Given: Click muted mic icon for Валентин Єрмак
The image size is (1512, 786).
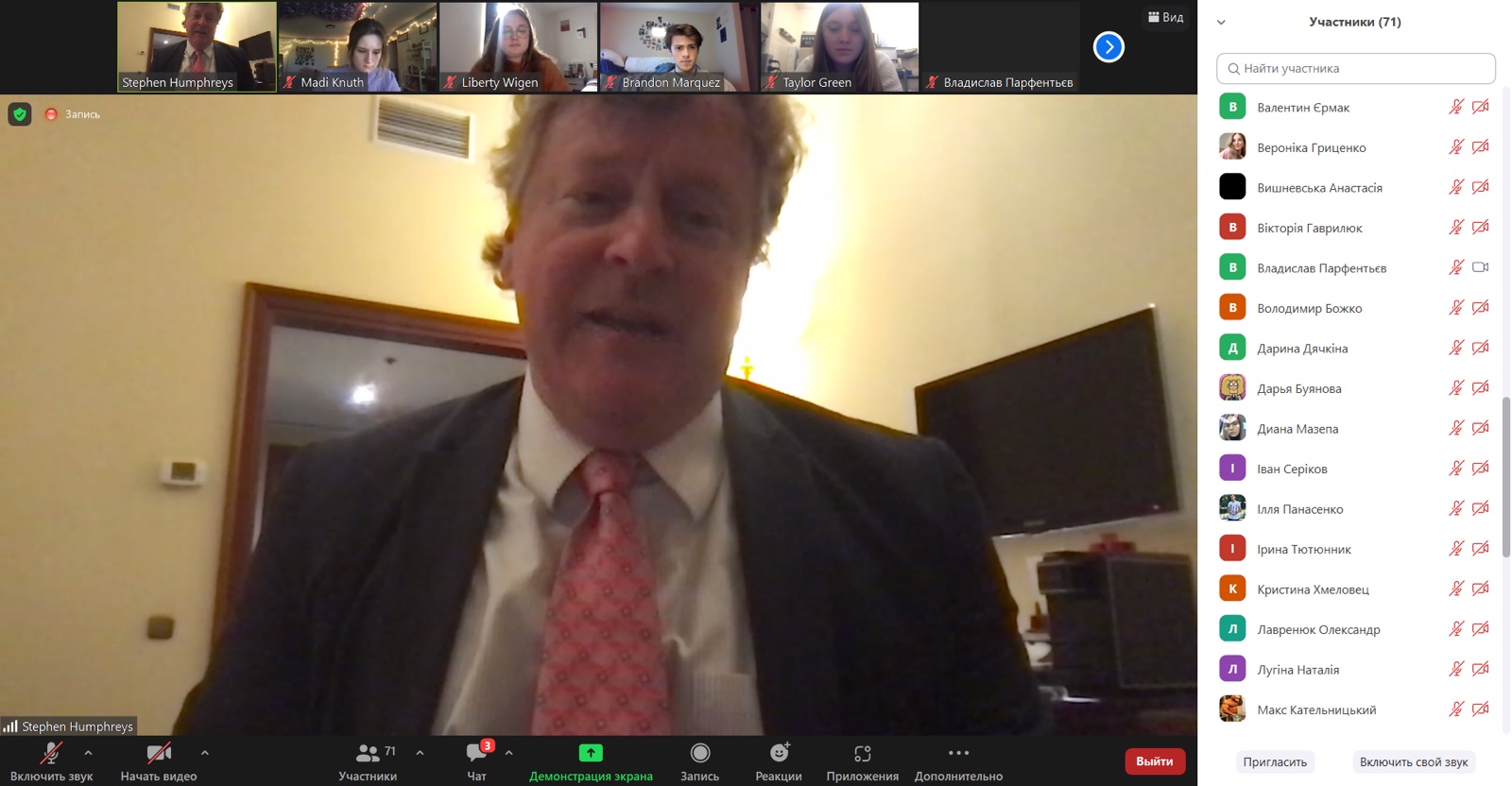Looking at the screenshot, I should click(x=1456, y=107).
